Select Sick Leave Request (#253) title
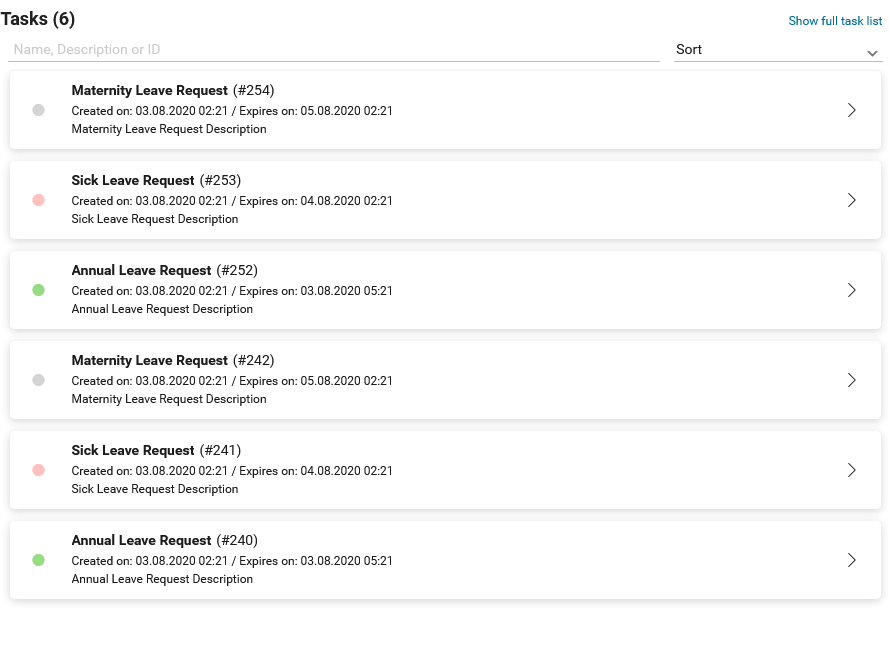 coord(156,180)
